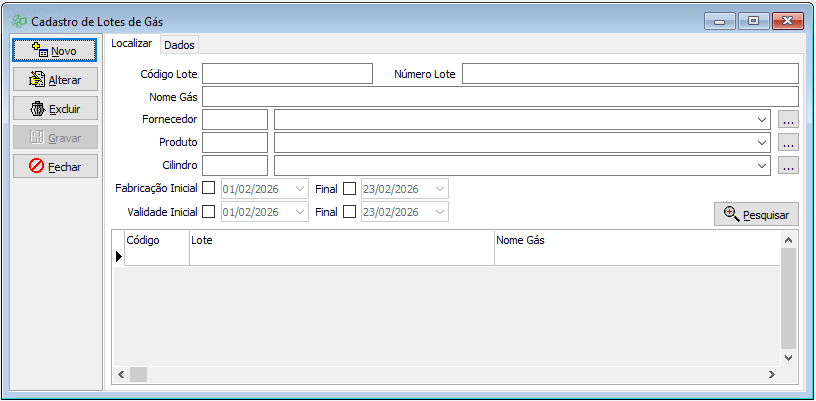
Task: Click the Número Lote input field
Action: click(630, 74)
